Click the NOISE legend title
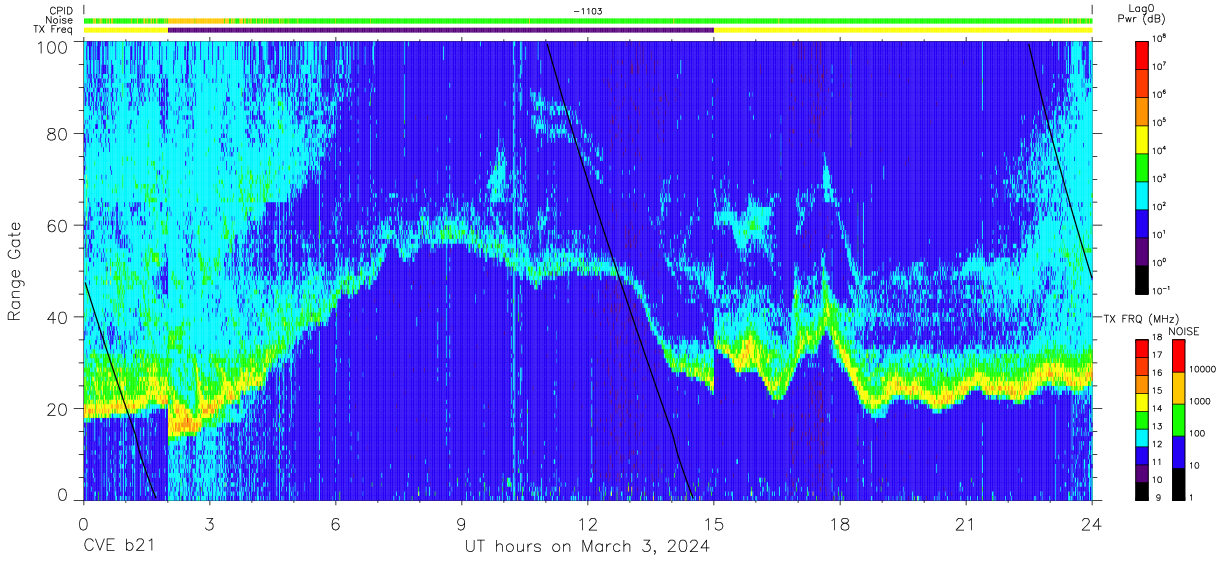 tap(1185, 330)
